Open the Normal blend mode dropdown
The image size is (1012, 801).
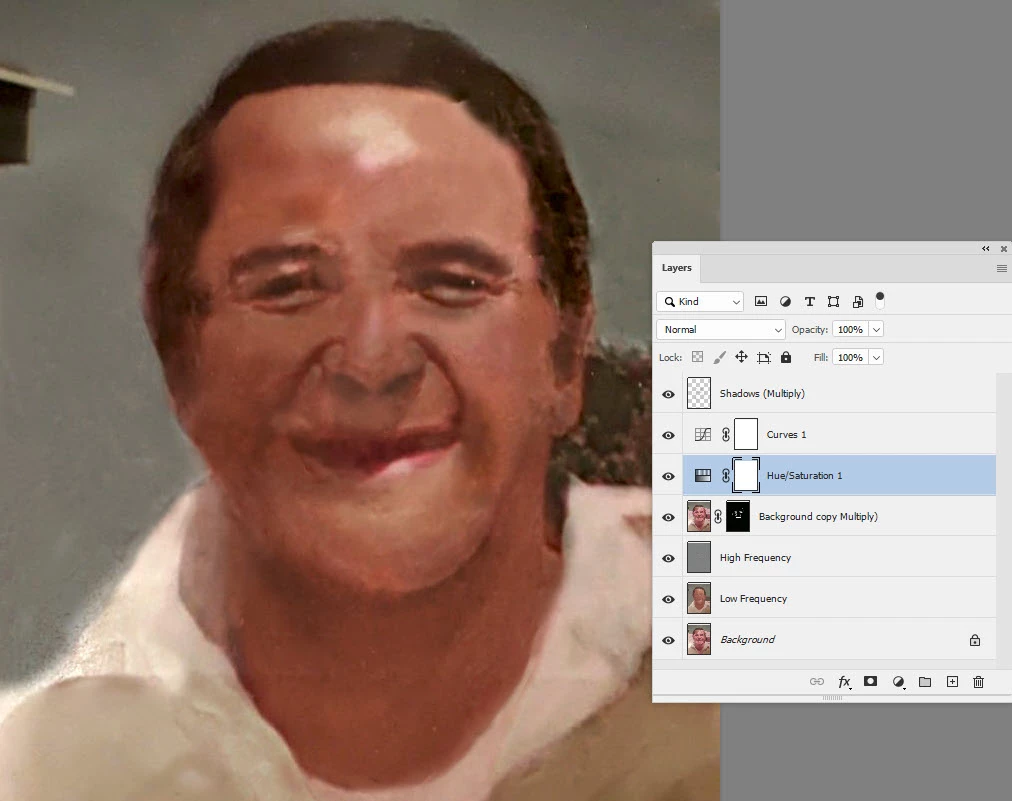721,329
